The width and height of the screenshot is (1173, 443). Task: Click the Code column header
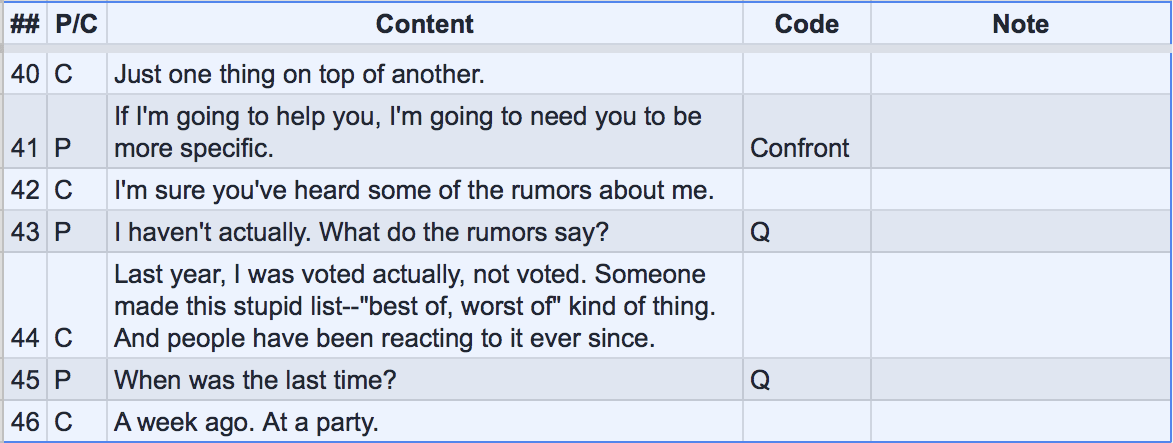click(x=806, y=24)
